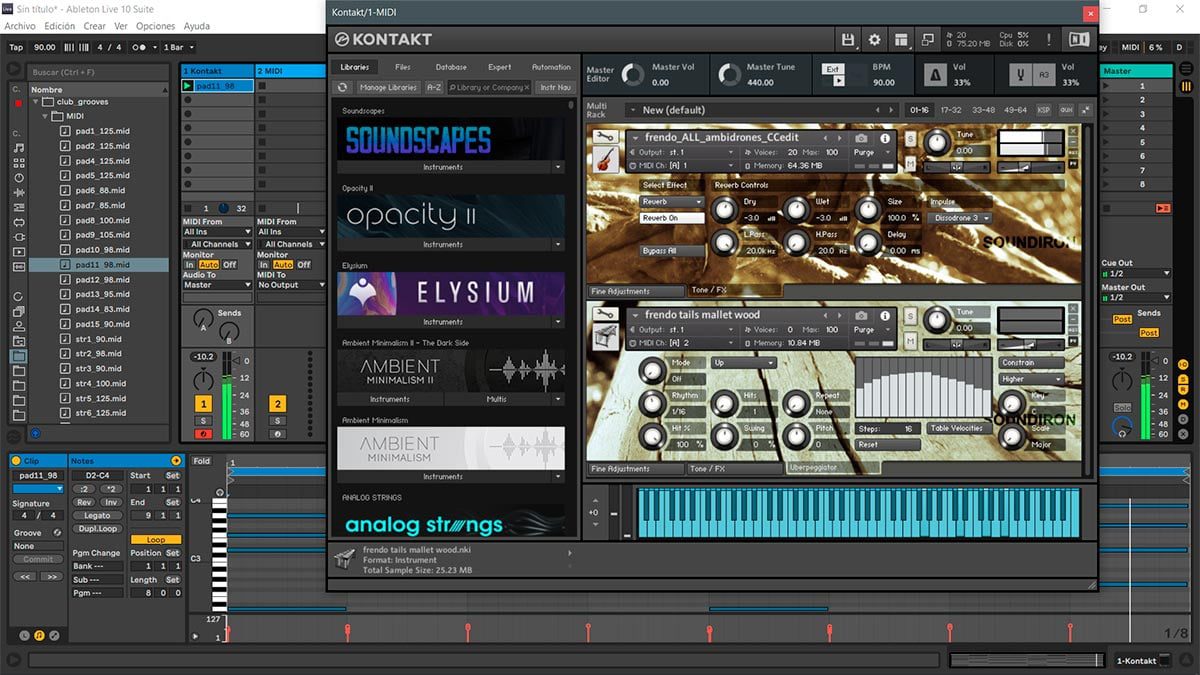
Task: Select Drums grid category in Ableton browser
Action: pos(18,163)
